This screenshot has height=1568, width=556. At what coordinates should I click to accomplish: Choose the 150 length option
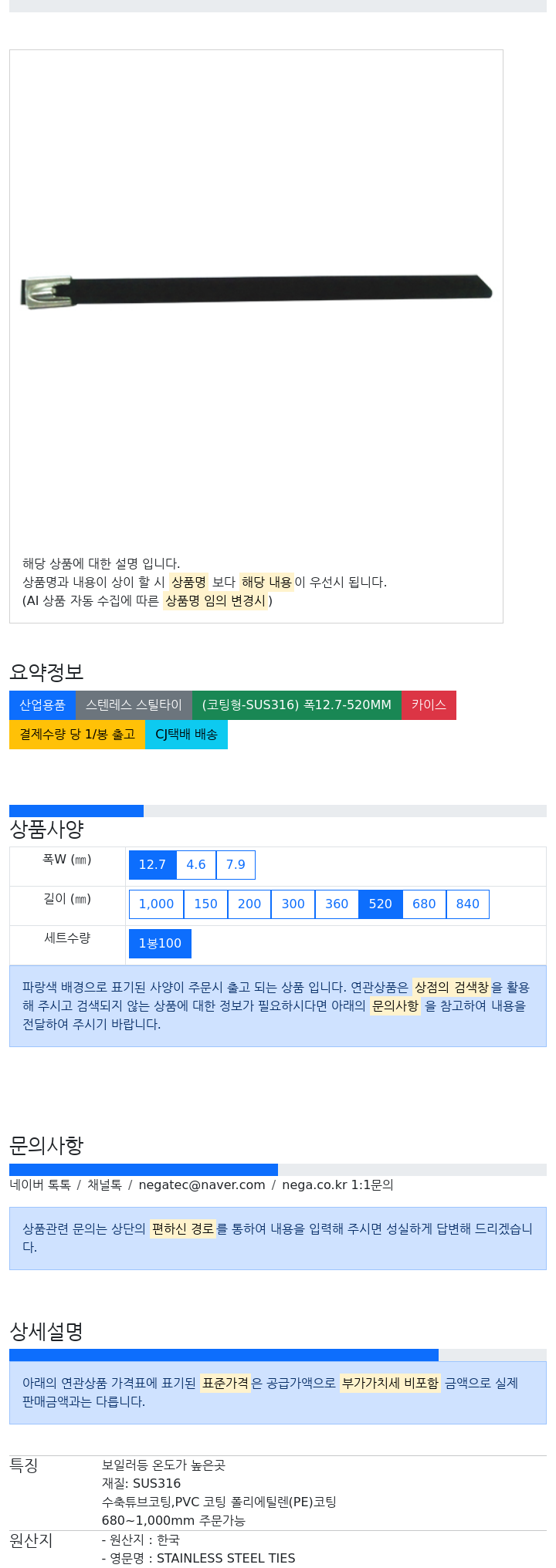coord(205,904)
